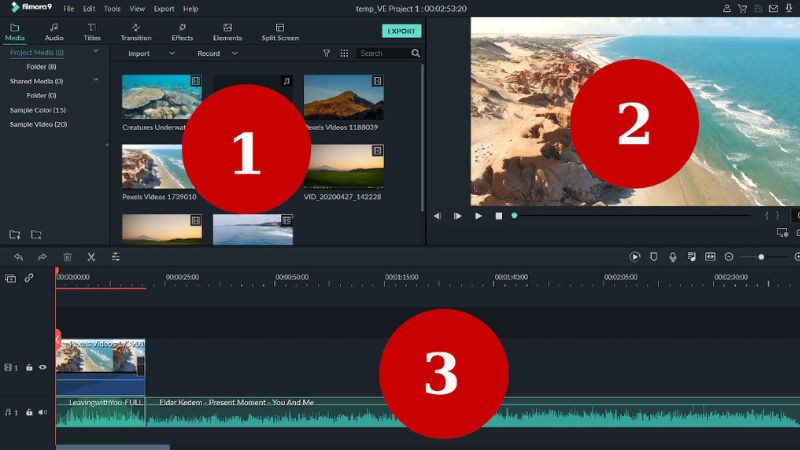Open the Record dropdown
This screenshot has width=800, height=450.
point(217,53)
